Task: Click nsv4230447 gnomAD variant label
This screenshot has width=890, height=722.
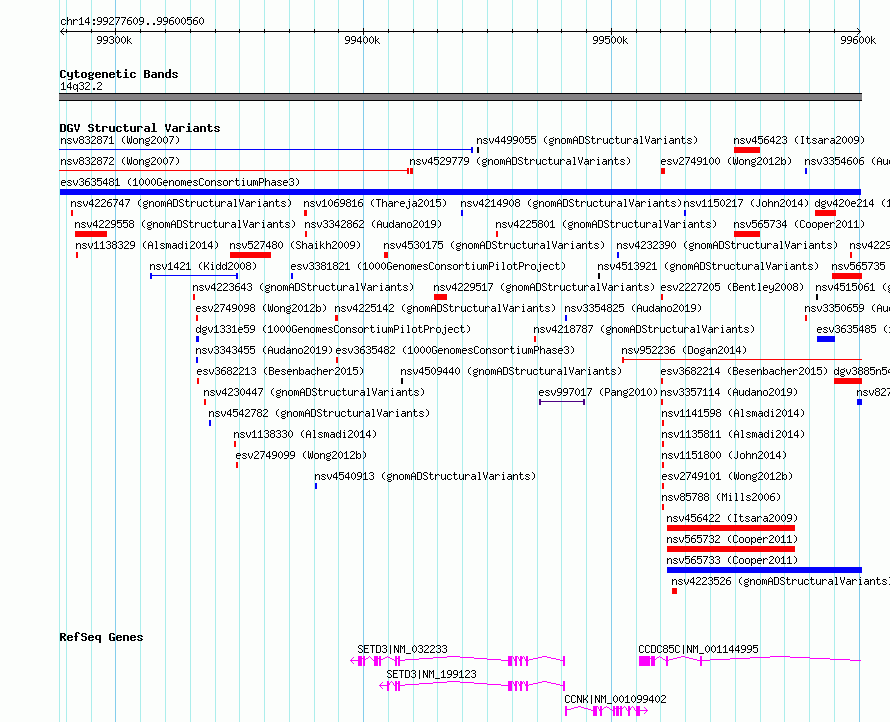Action: [x=314, y=392]
